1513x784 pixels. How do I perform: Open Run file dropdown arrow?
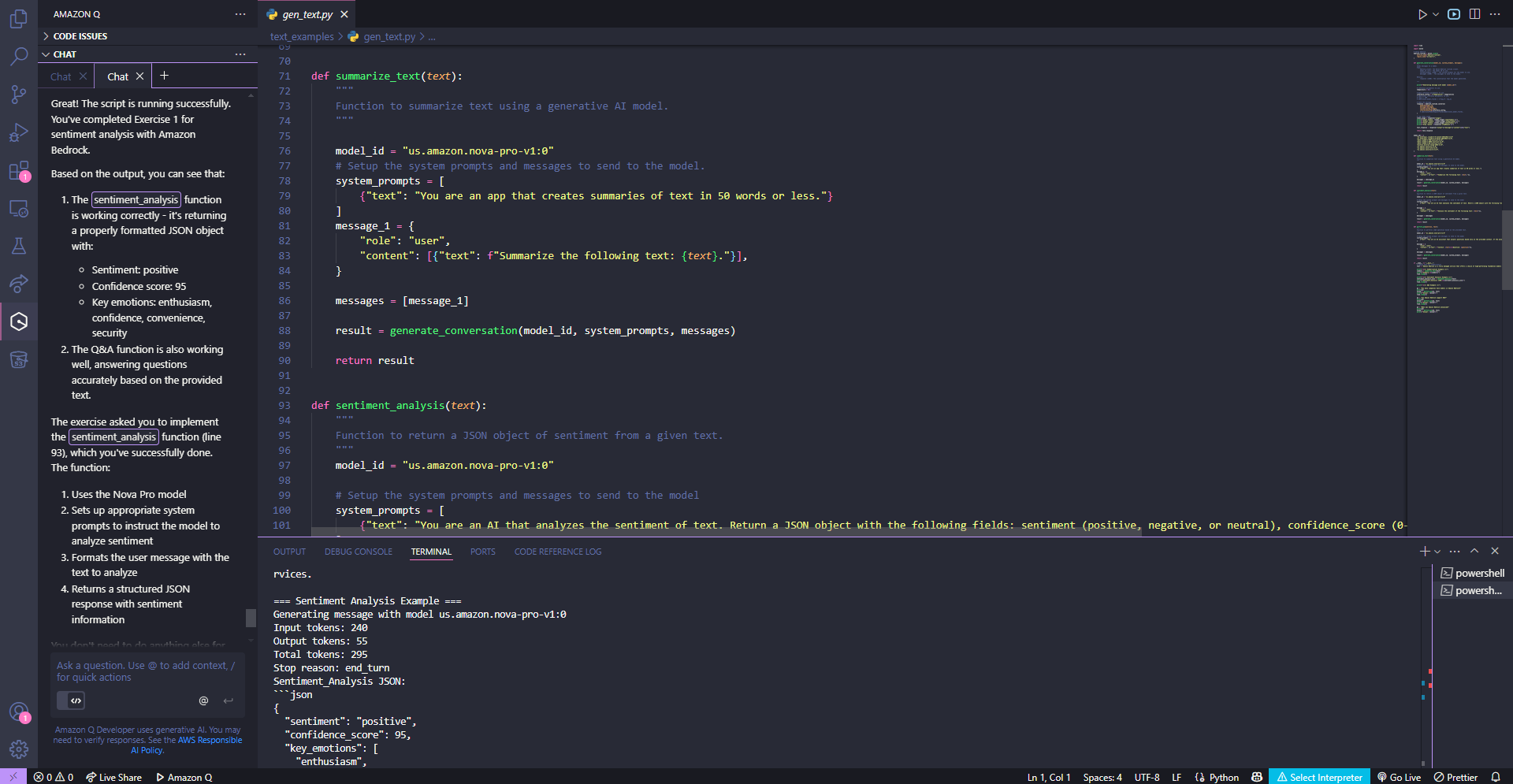pos(1436,14)
